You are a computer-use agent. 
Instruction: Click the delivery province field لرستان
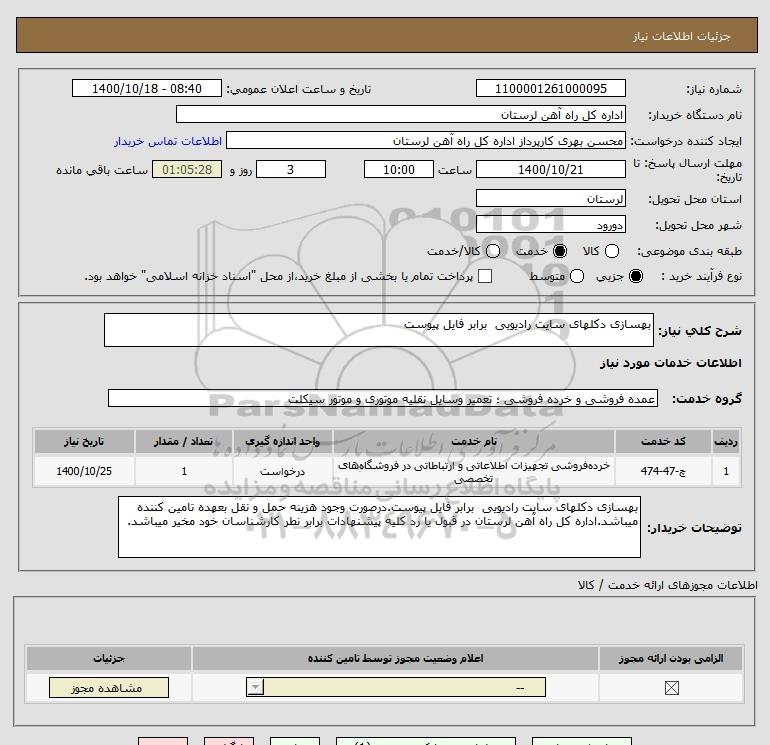[550, 198]
